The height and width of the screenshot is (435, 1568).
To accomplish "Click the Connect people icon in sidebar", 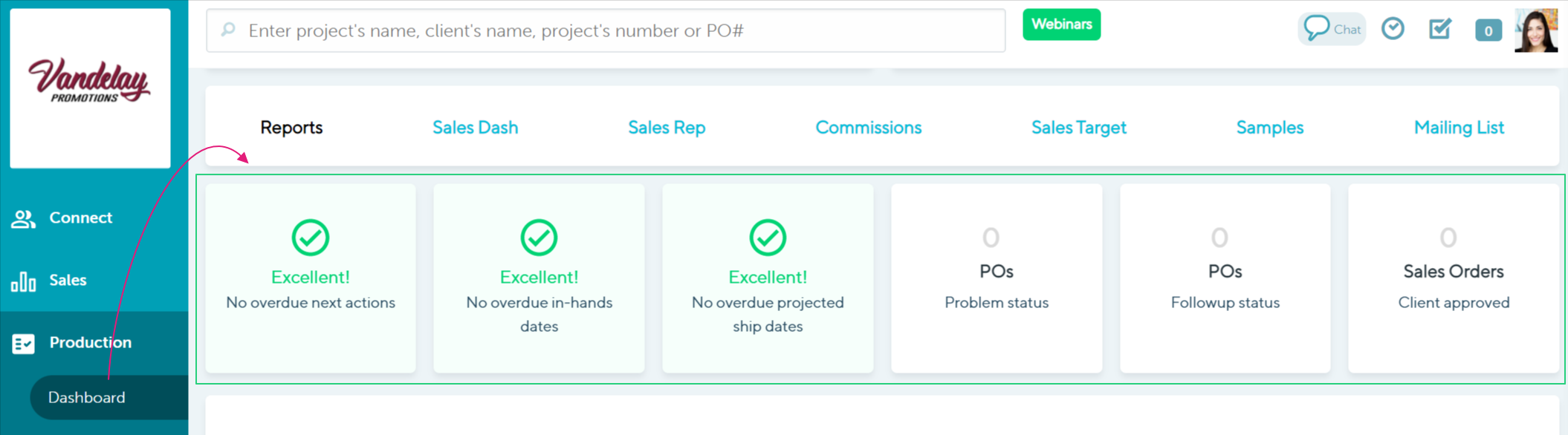I will (23, 218).
